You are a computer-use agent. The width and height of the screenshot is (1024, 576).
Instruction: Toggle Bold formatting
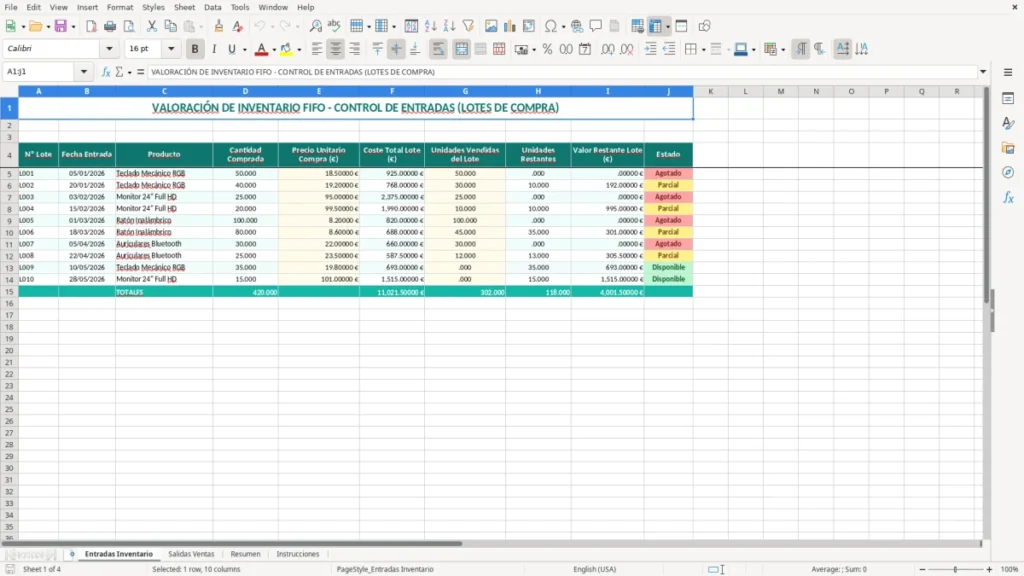(195, 49)
